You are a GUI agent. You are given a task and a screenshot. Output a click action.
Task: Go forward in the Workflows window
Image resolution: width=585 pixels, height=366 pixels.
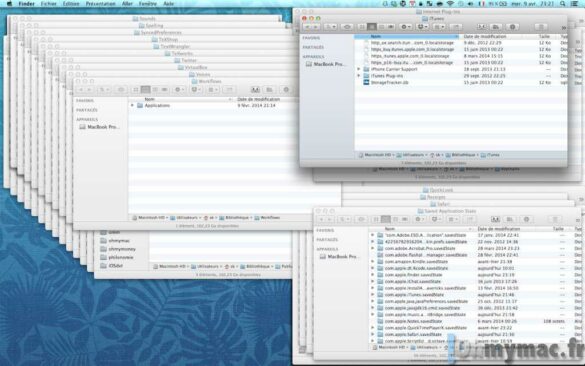(x=90, y=90)
